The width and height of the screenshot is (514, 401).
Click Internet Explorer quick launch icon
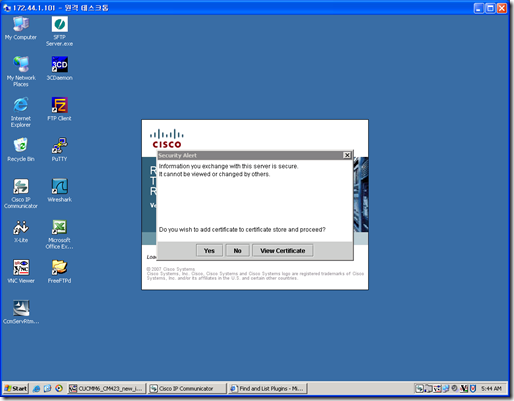click(x=37, y=389)
